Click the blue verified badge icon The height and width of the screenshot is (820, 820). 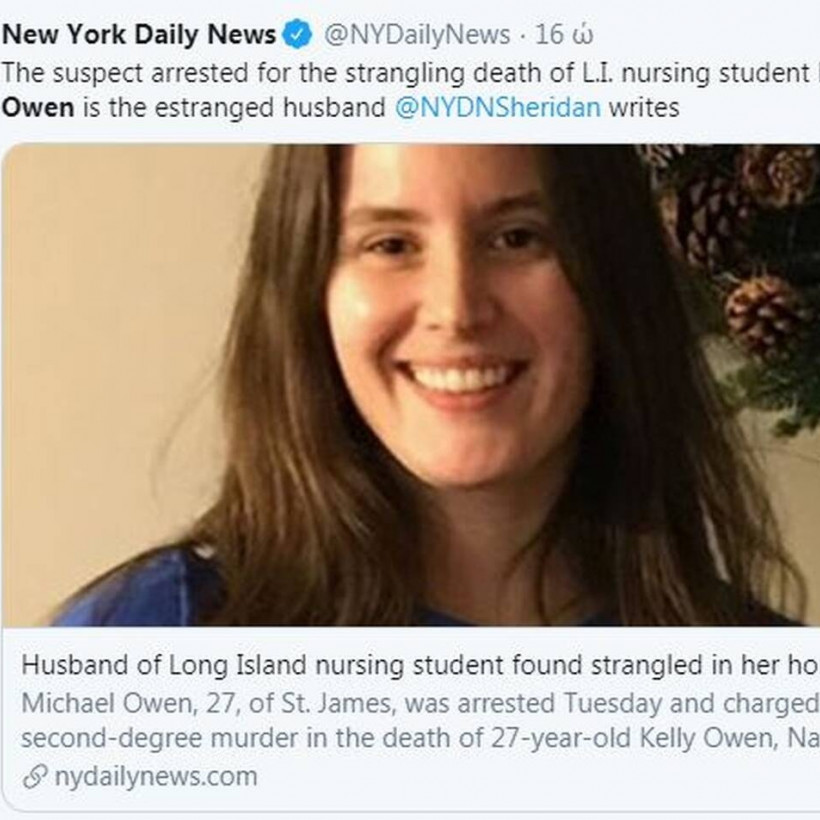(x=297, y=35)
